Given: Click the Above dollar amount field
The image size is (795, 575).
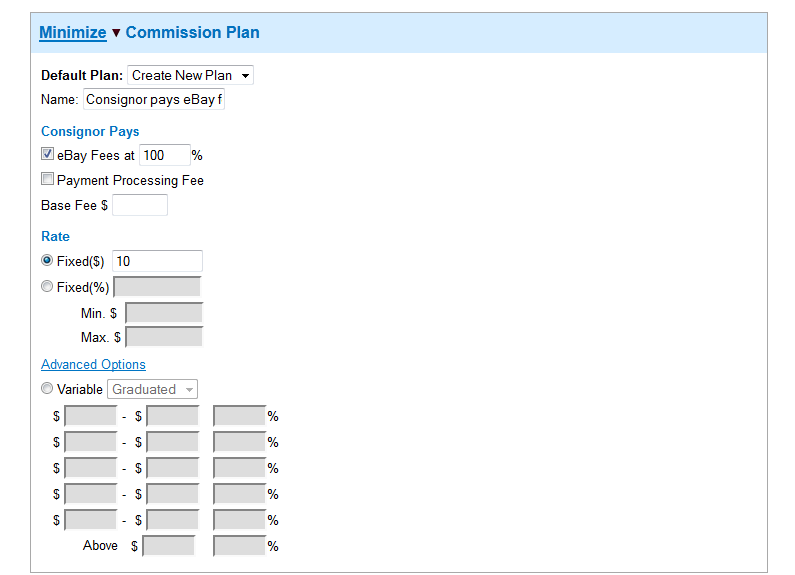Looking at the screenshot, I should 169,546.
